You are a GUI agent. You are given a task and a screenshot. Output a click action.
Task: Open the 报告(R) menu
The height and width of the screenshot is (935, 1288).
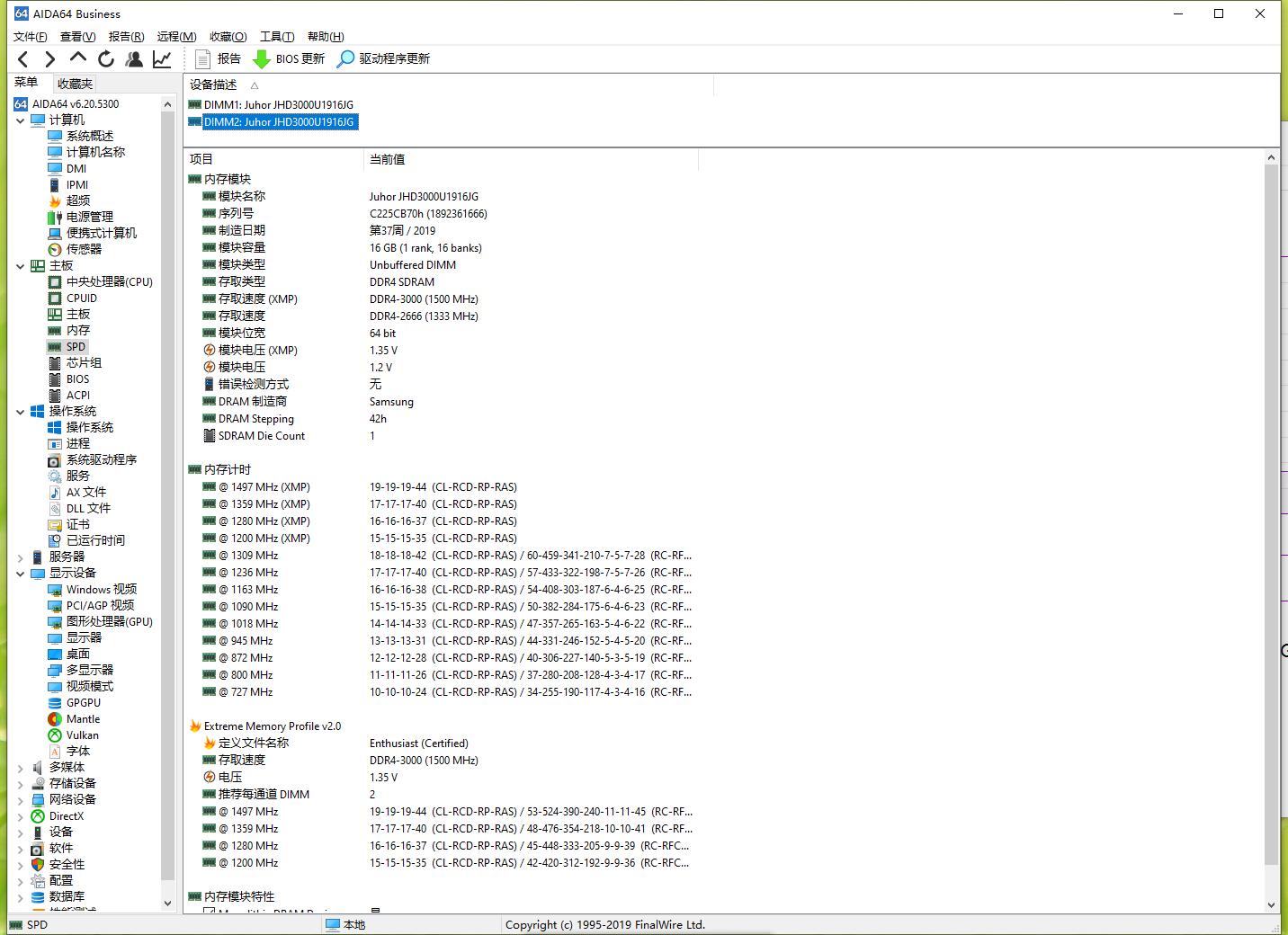click(126, 37)
